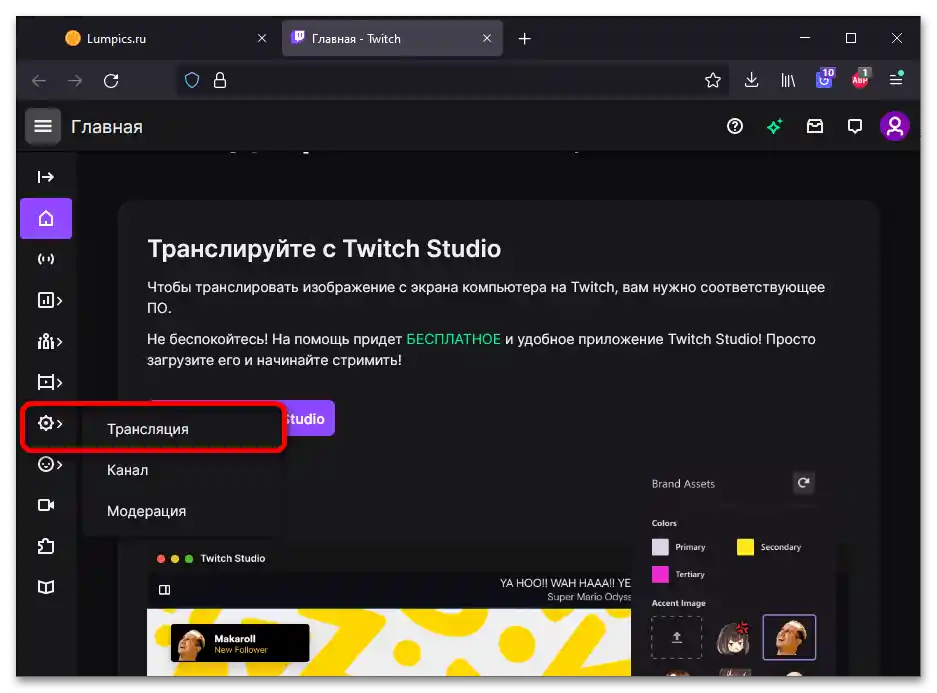The width and height of the screenshot is (937, 693).
Task: Open the Creator Camp book icon
Action: tap(46, 587)
